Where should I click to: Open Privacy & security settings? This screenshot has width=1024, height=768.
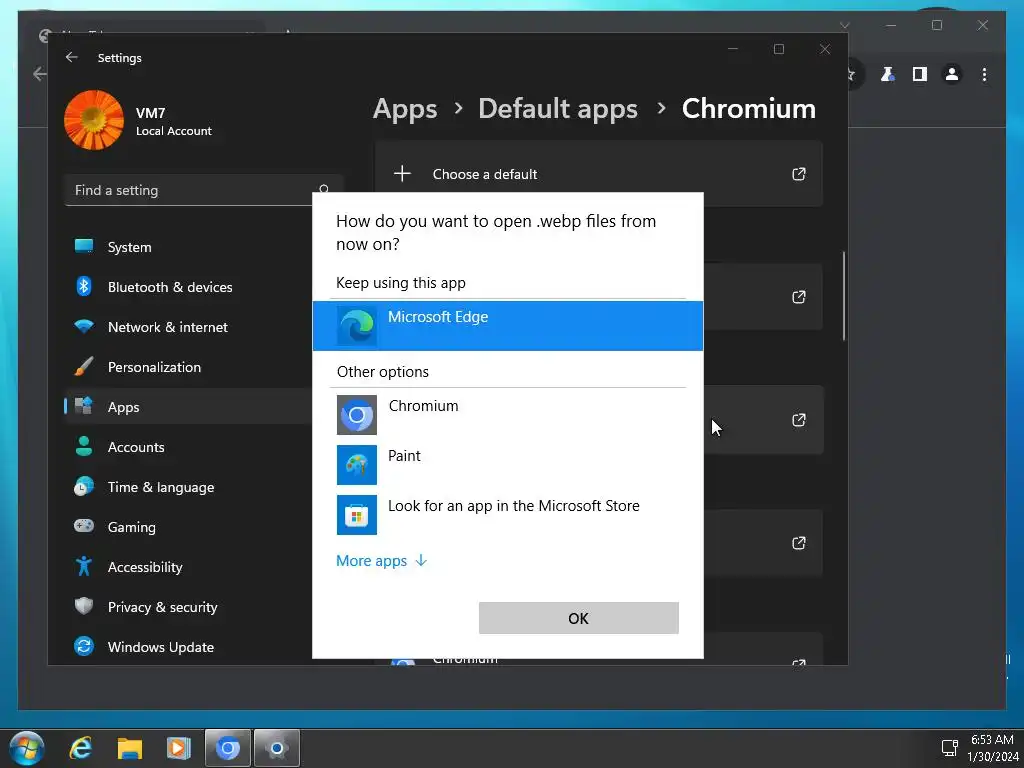188,607
